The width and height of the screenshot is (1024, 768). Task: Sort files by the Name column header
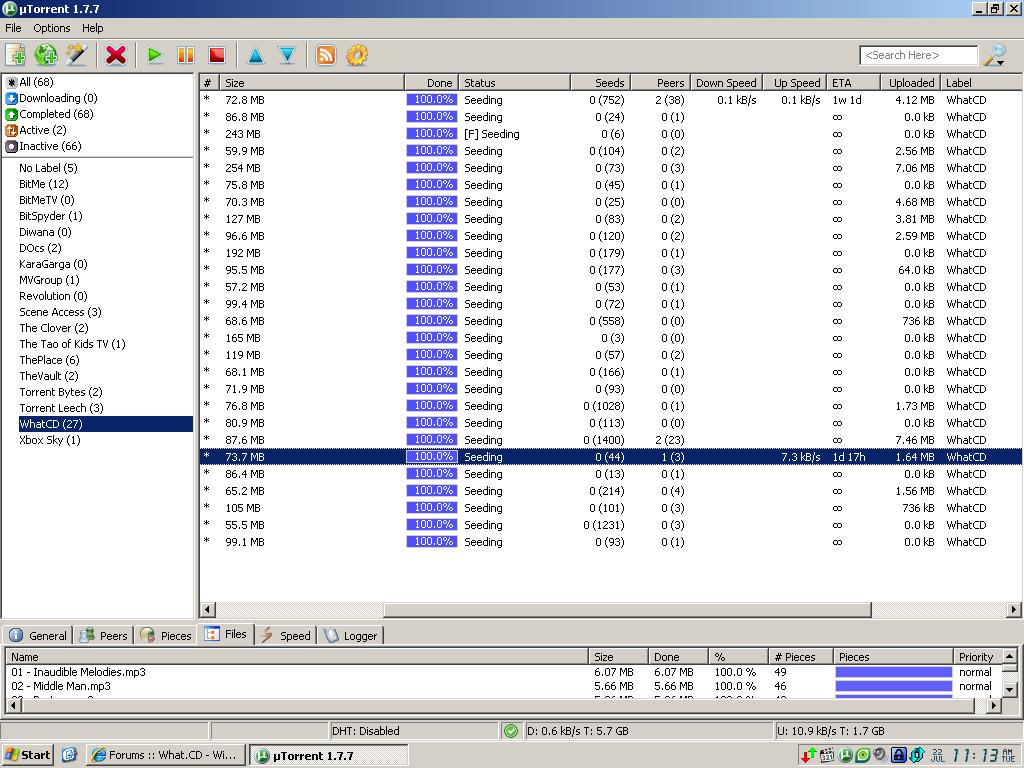(297, 657)
